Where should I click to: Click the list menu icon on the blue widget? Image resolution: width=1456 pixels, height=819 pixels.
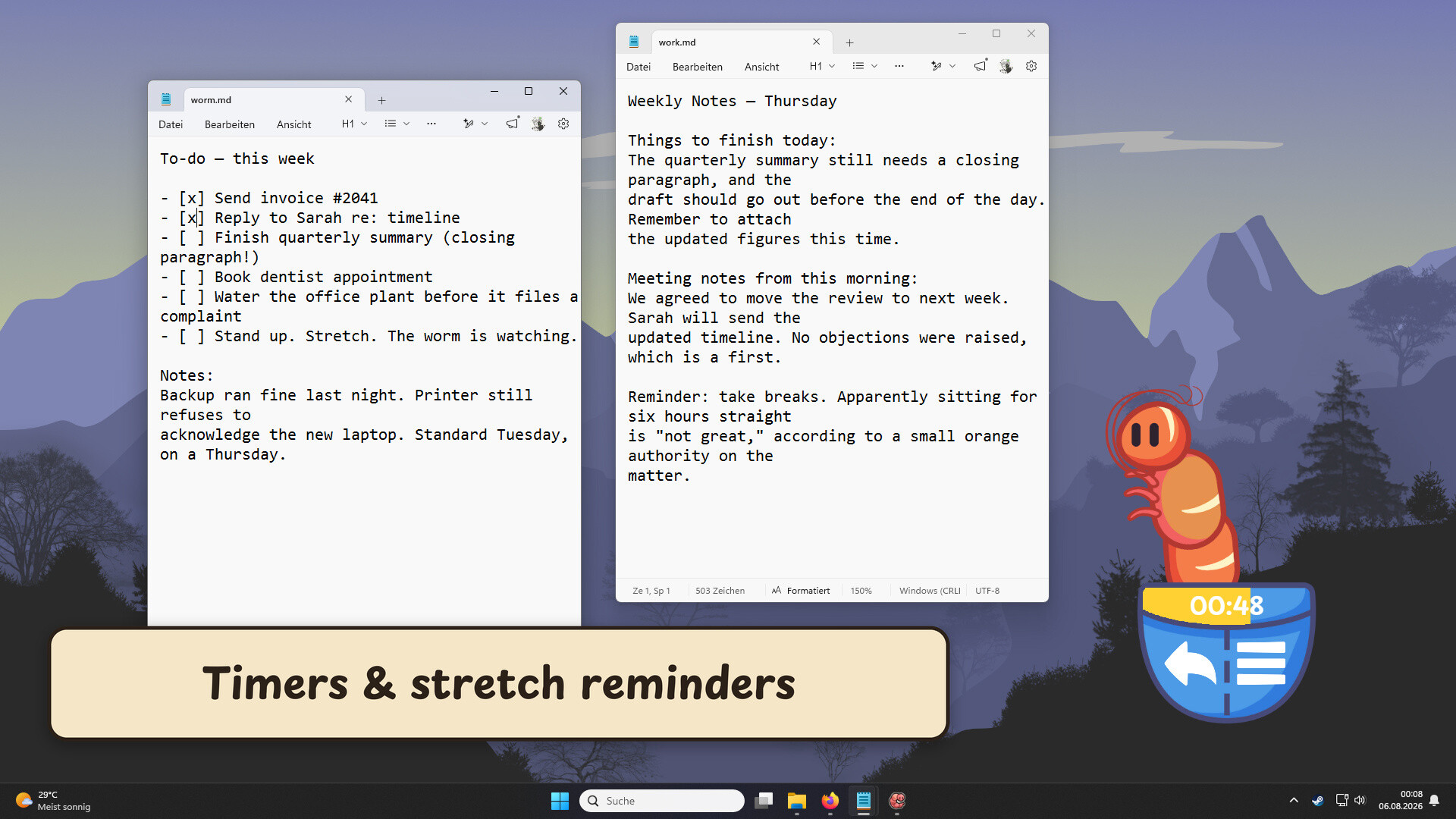point(1260,663)
